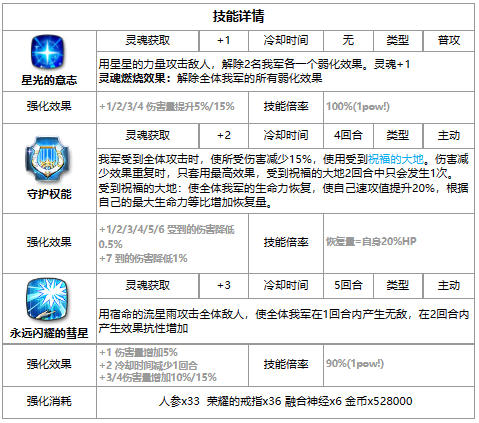479x423 pixels.
Task: Select the 5回合 cooldown cell
Action: pyautogui.click(x=348, y=286)
